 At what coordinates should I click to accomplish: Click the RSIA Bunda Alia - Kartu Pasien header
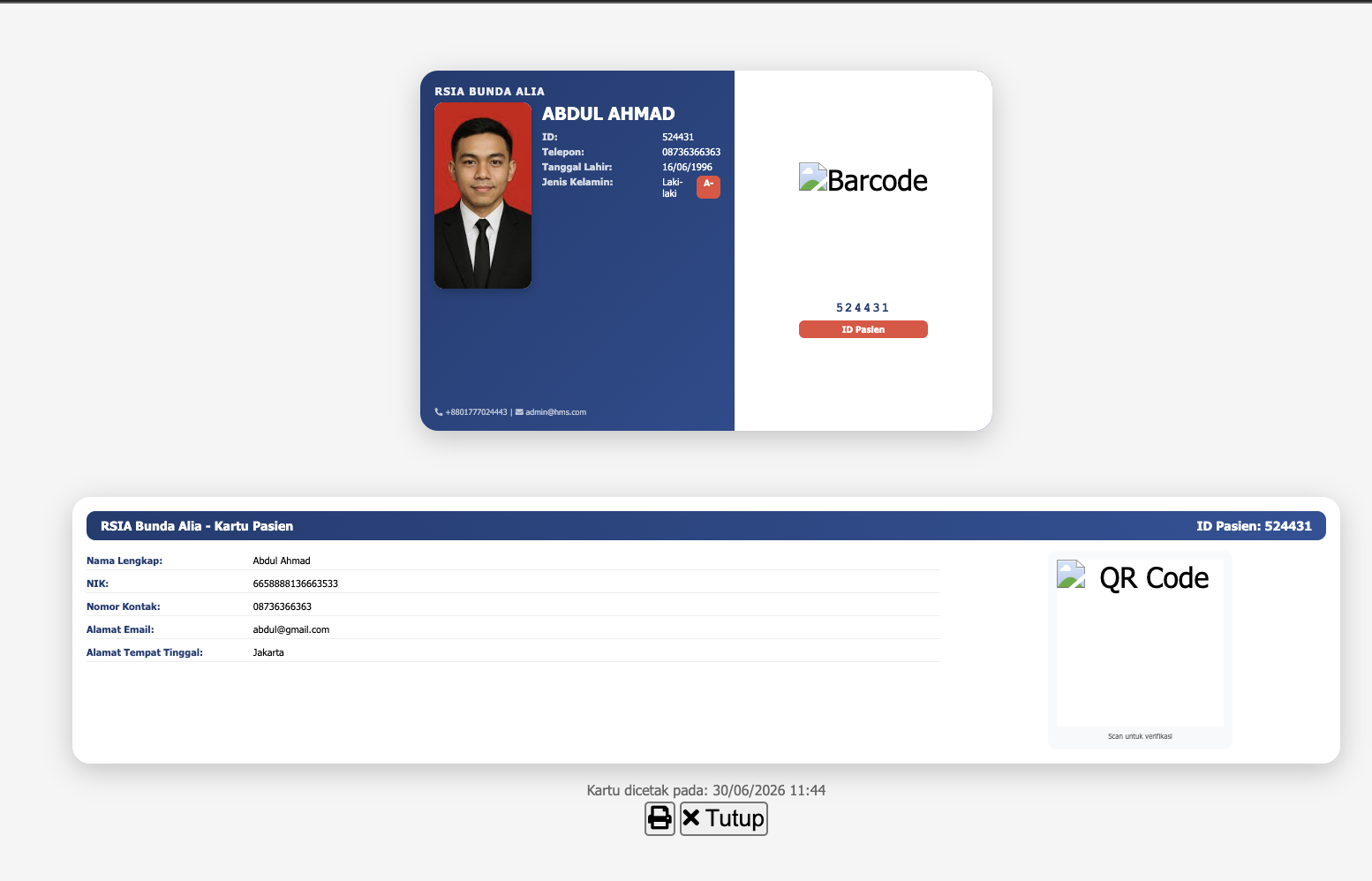197,526
